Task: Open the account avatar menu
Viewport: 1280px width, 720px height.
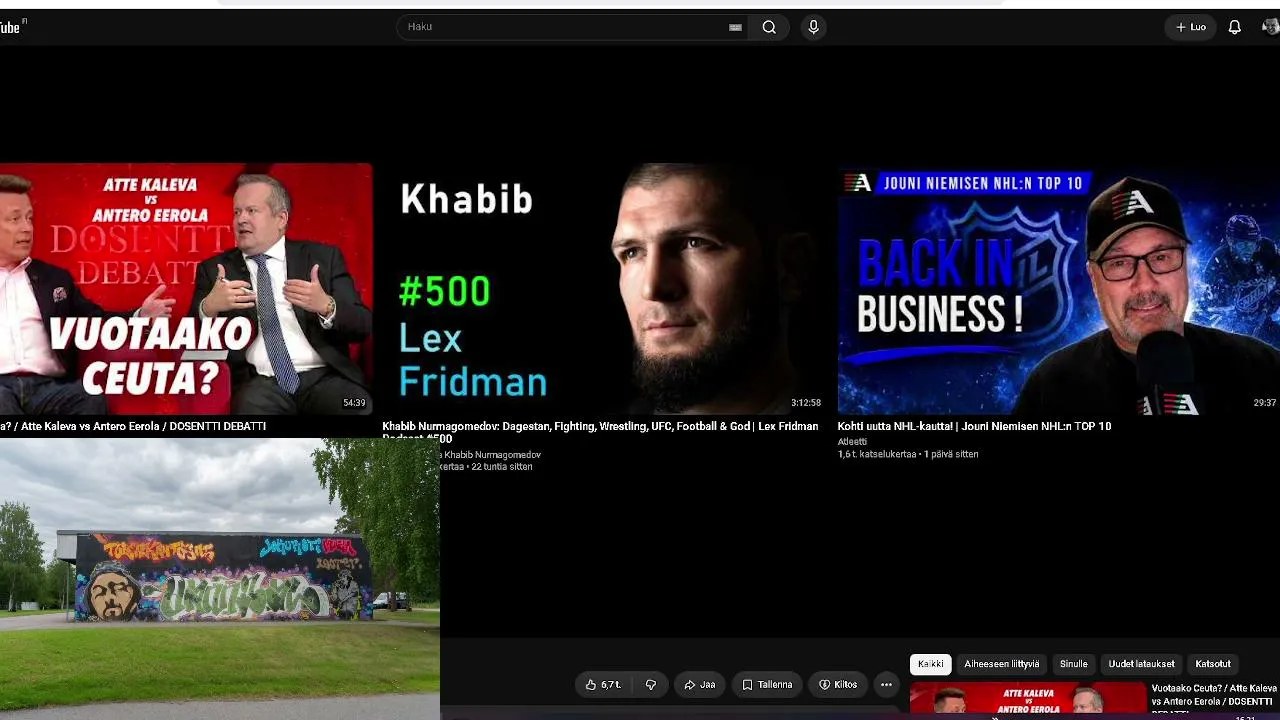Action: point(1271,27)
